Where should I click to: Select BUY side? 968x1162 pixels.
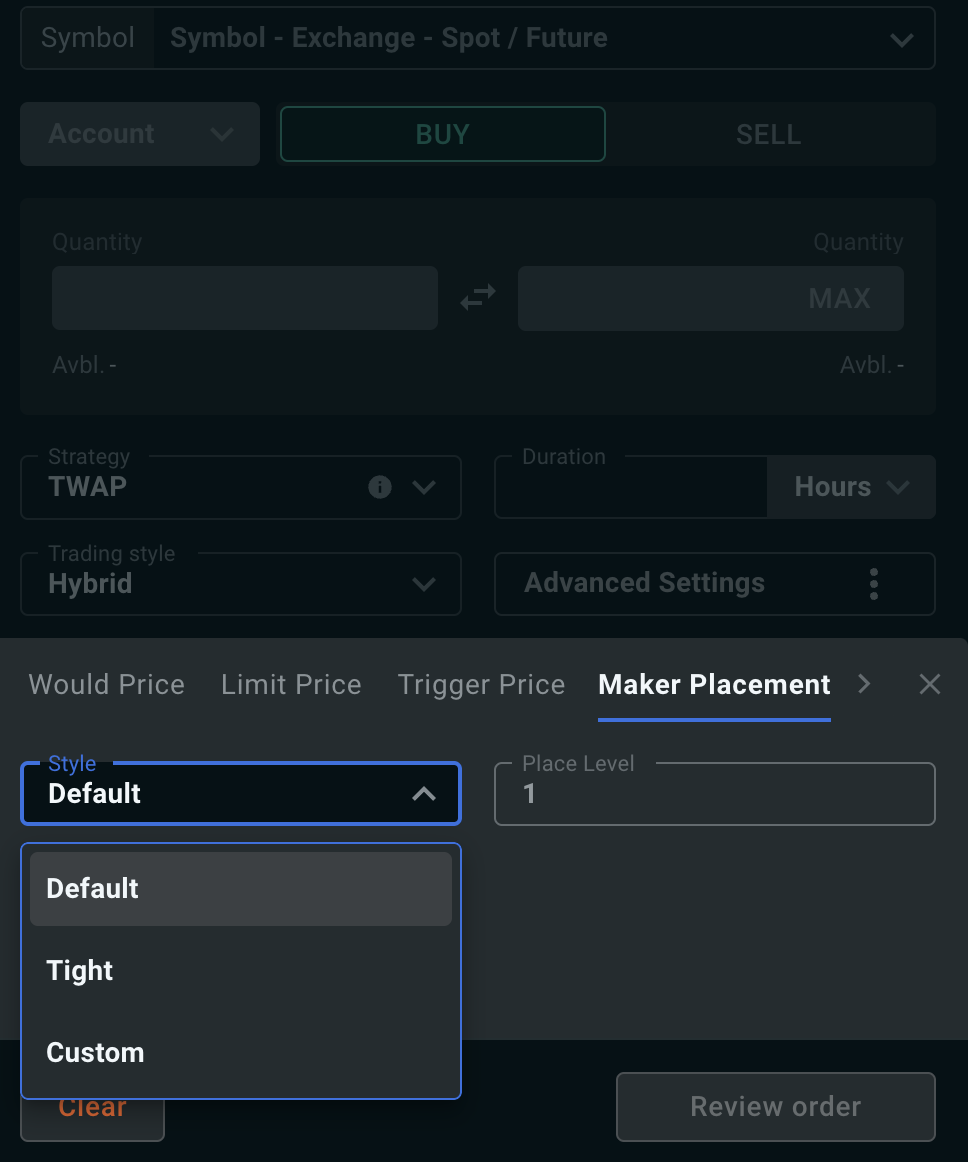pyautogui.click(x=442, y=134)
